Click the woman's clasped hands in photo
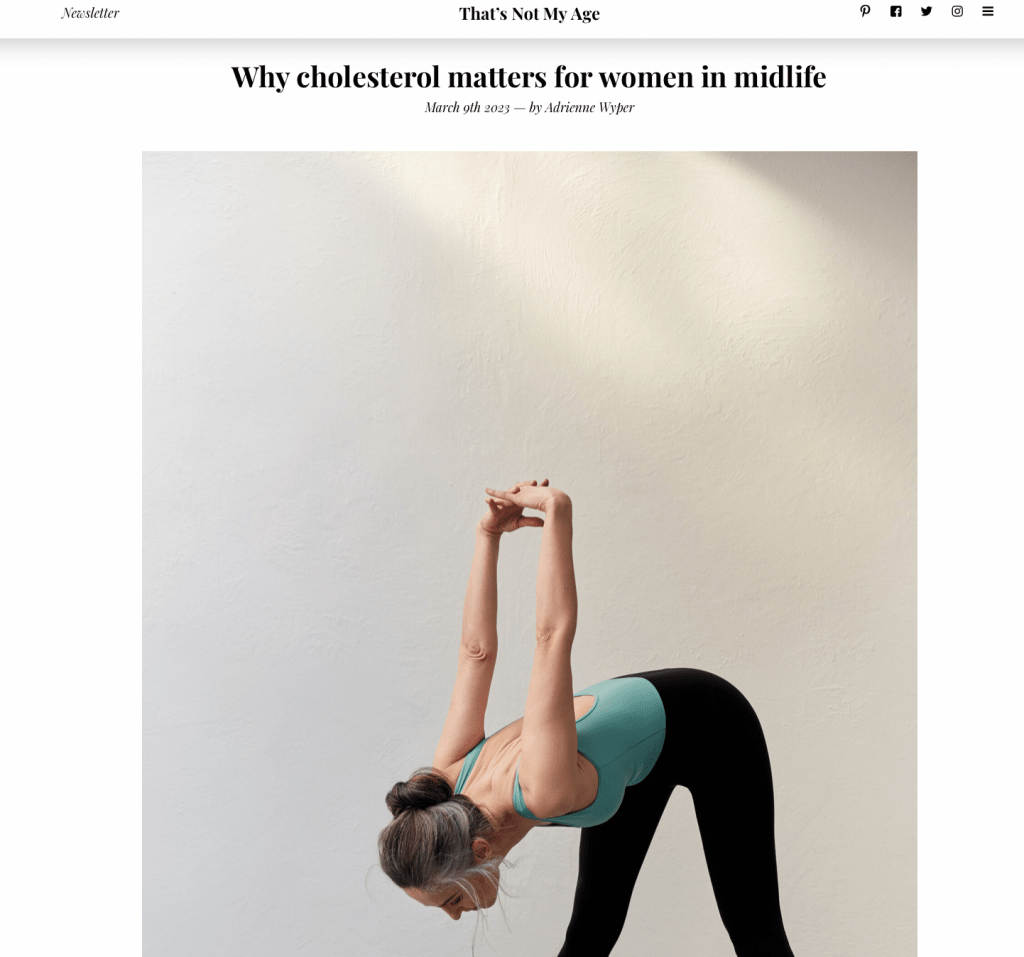1024x957 pixels. [x=520, y=504]
